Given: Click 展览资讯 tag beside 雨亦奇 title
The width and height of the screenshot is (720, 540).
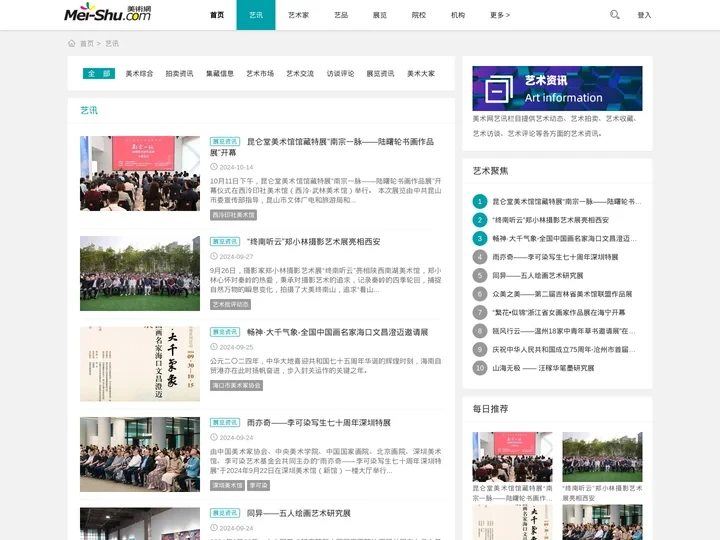Looking at the screenshot, I should [x=225, y=422].
